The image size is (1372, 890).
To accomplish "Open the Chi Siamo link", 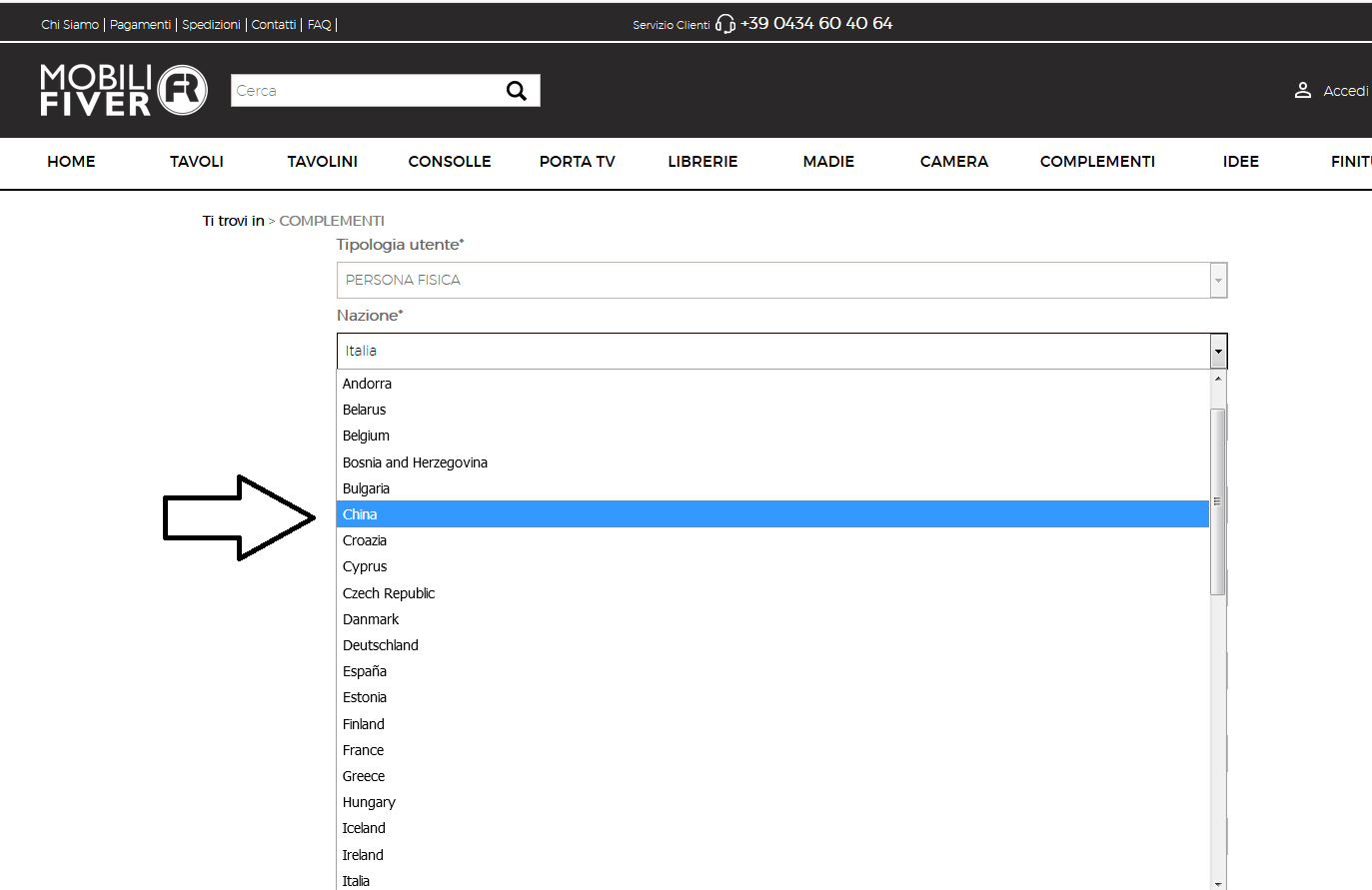I will [x=70, y=25].
